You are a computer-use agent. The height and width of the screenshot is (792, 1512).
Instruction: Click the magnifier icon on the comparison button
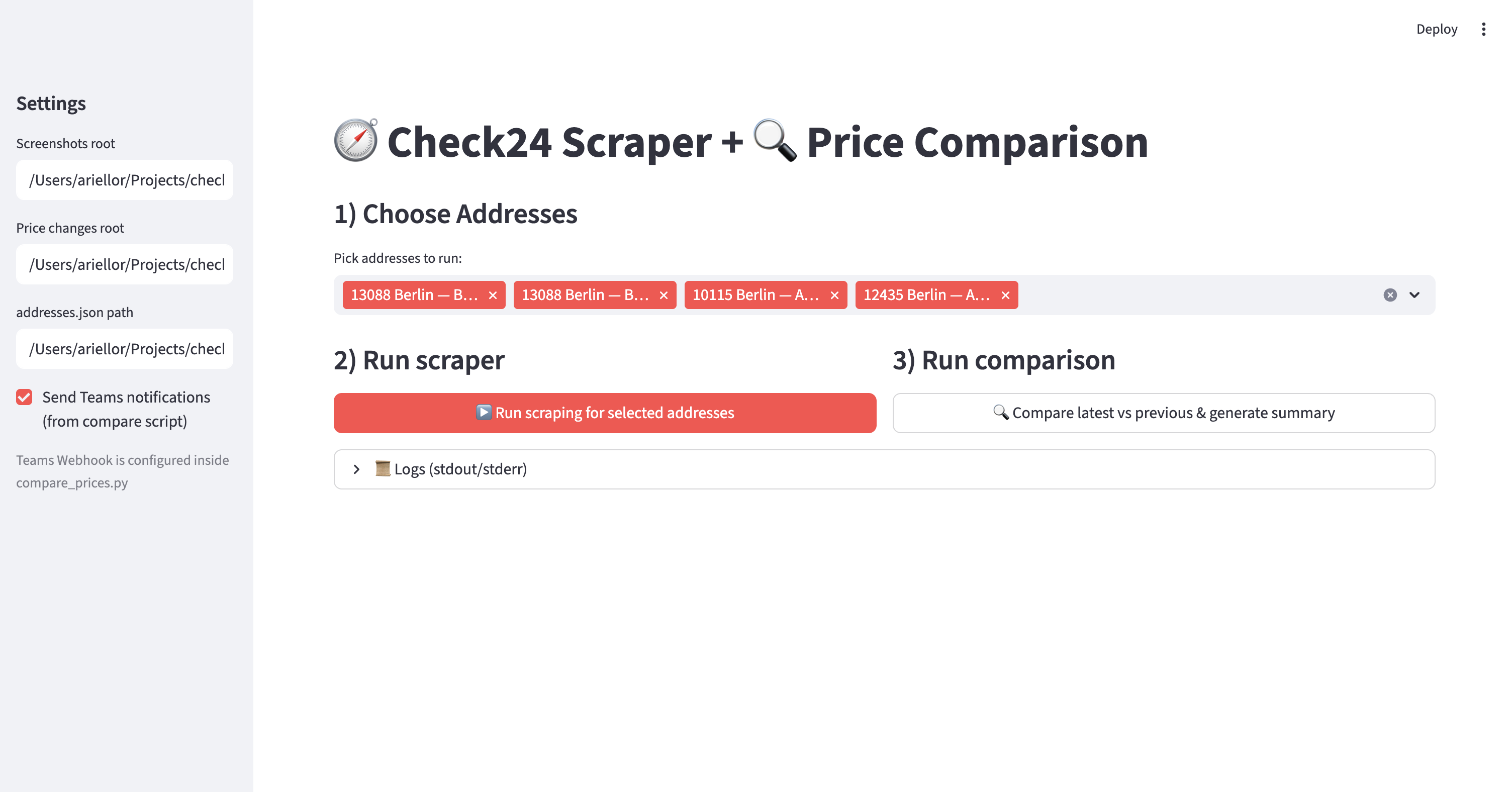click(1000, 413)
